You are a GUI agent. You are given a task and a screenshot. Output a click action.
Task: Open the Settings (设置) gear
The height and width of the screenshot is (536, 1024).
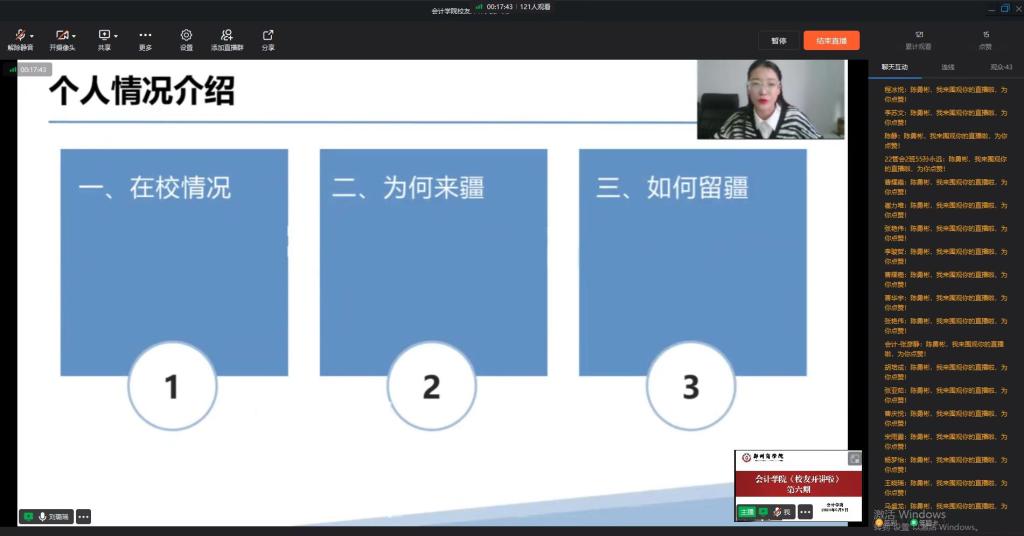click(186, 36)
